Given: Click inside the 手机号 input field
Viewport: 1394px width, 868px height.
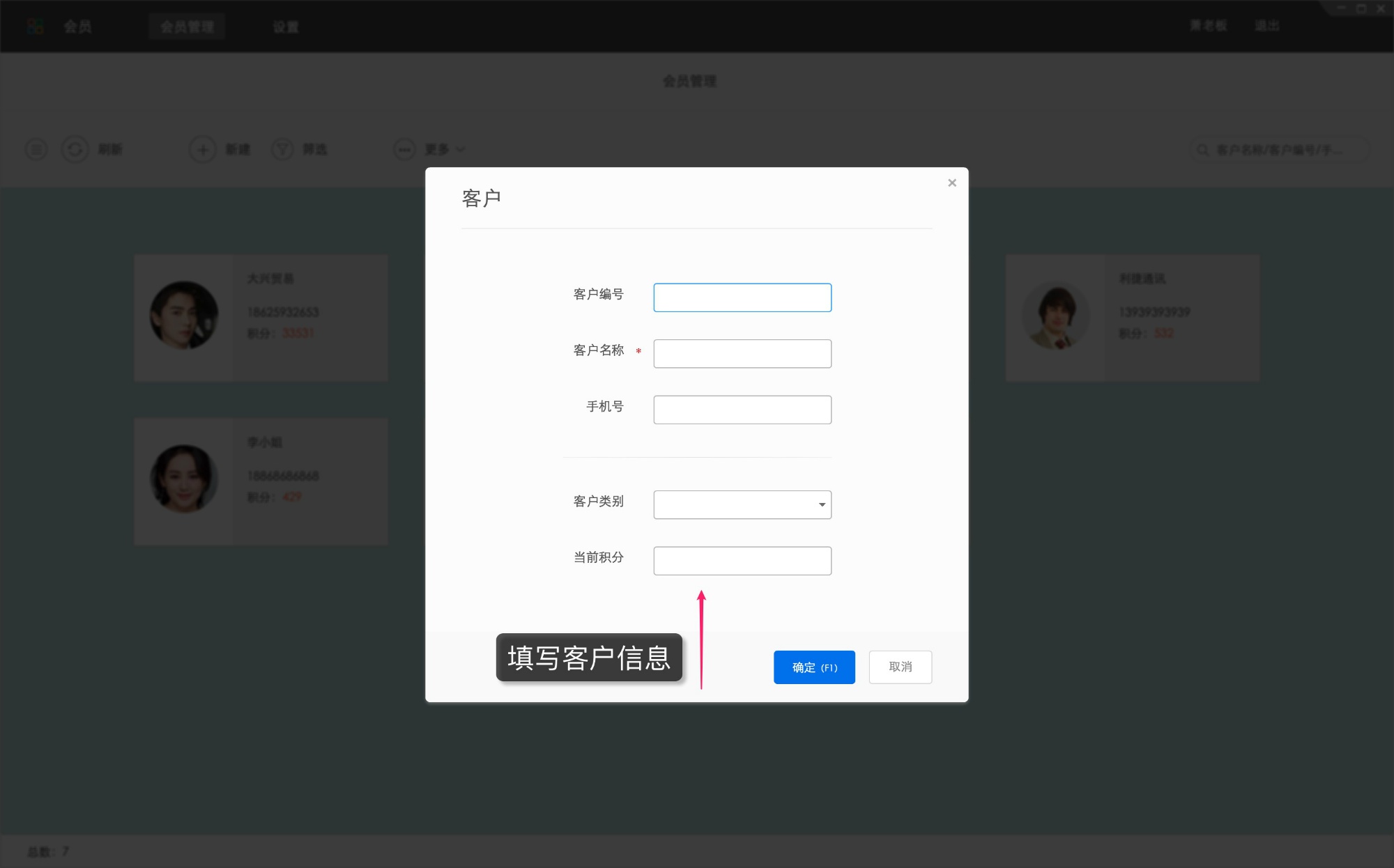Looking at the screenshot, I should 742,410.
